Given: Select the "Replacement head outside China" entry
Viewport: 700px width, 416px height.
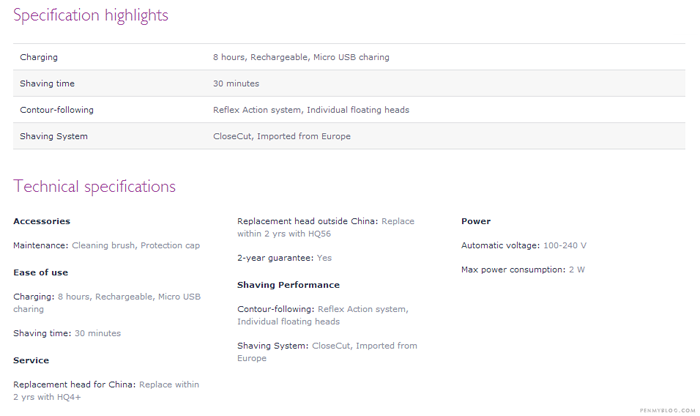Looking at the screenshot, I should click(325, 227).
